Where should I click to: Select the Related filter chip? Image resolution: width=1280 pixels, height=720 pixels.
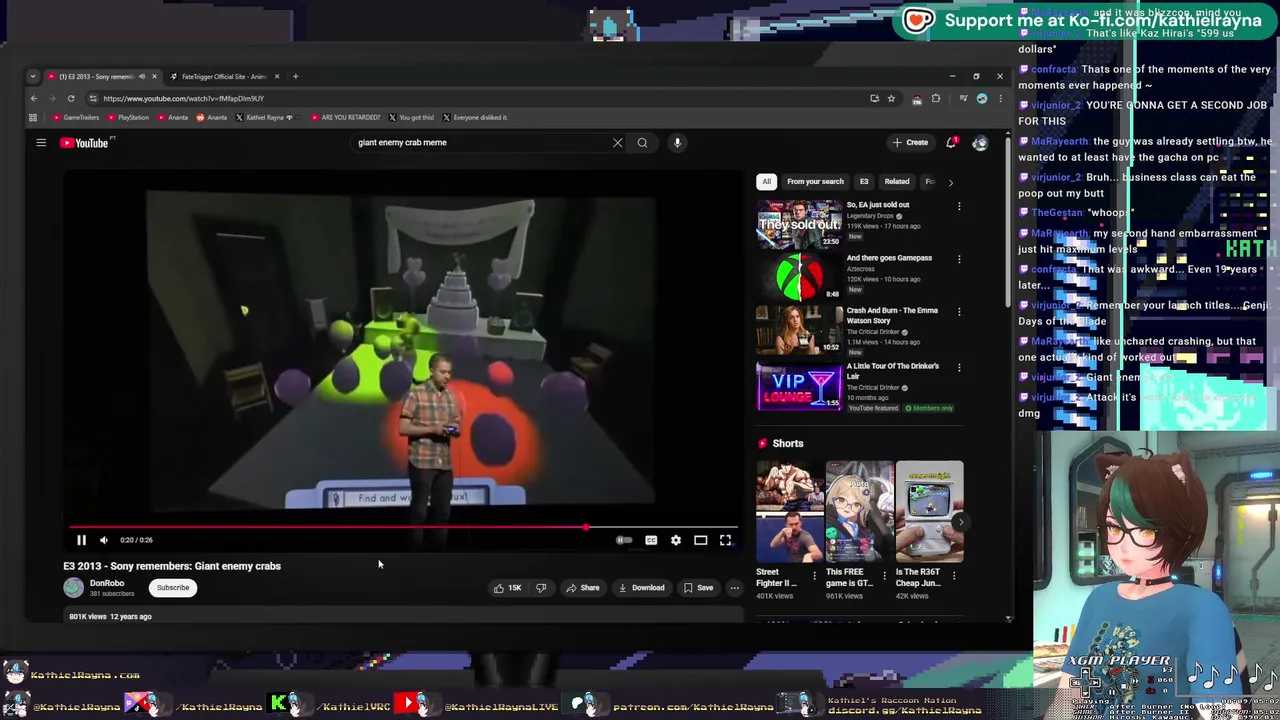coord(897,182)
